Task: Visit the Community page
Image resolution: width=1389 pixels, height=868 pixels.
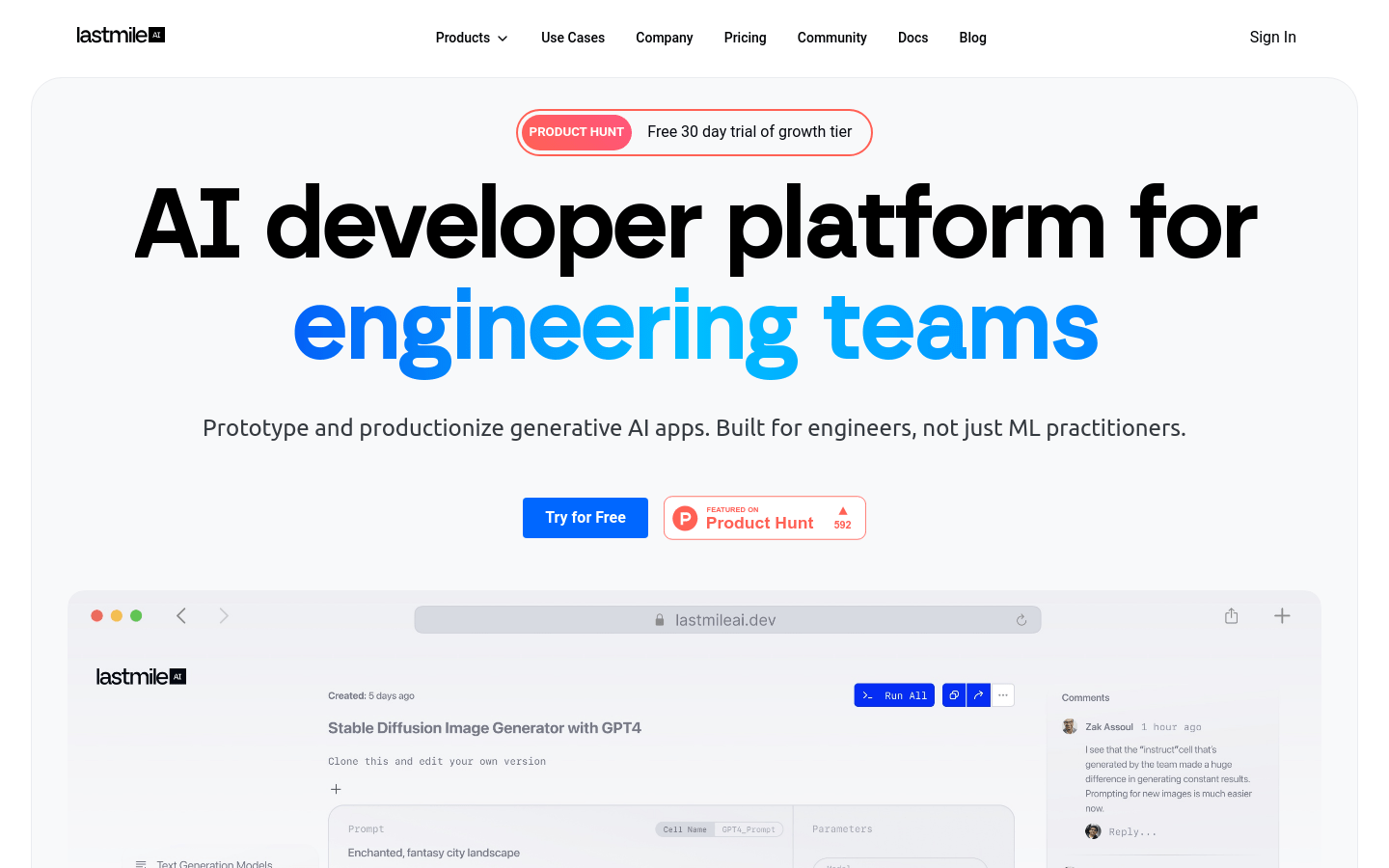Action: pyautogui.click(x=832, y=38)
